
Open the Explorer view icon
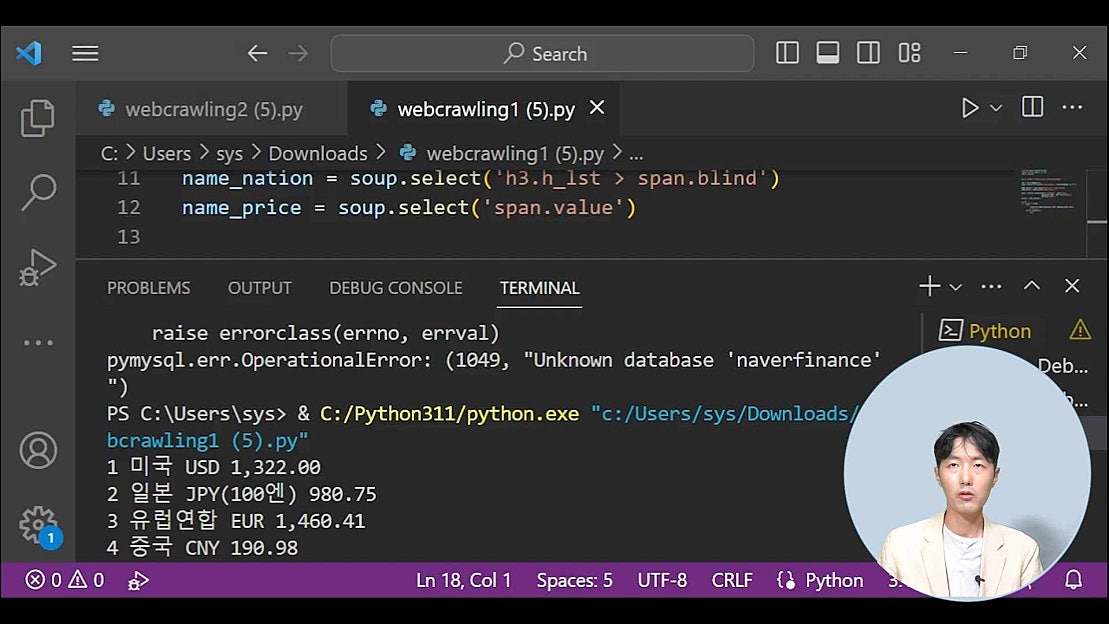click(37, 117)
